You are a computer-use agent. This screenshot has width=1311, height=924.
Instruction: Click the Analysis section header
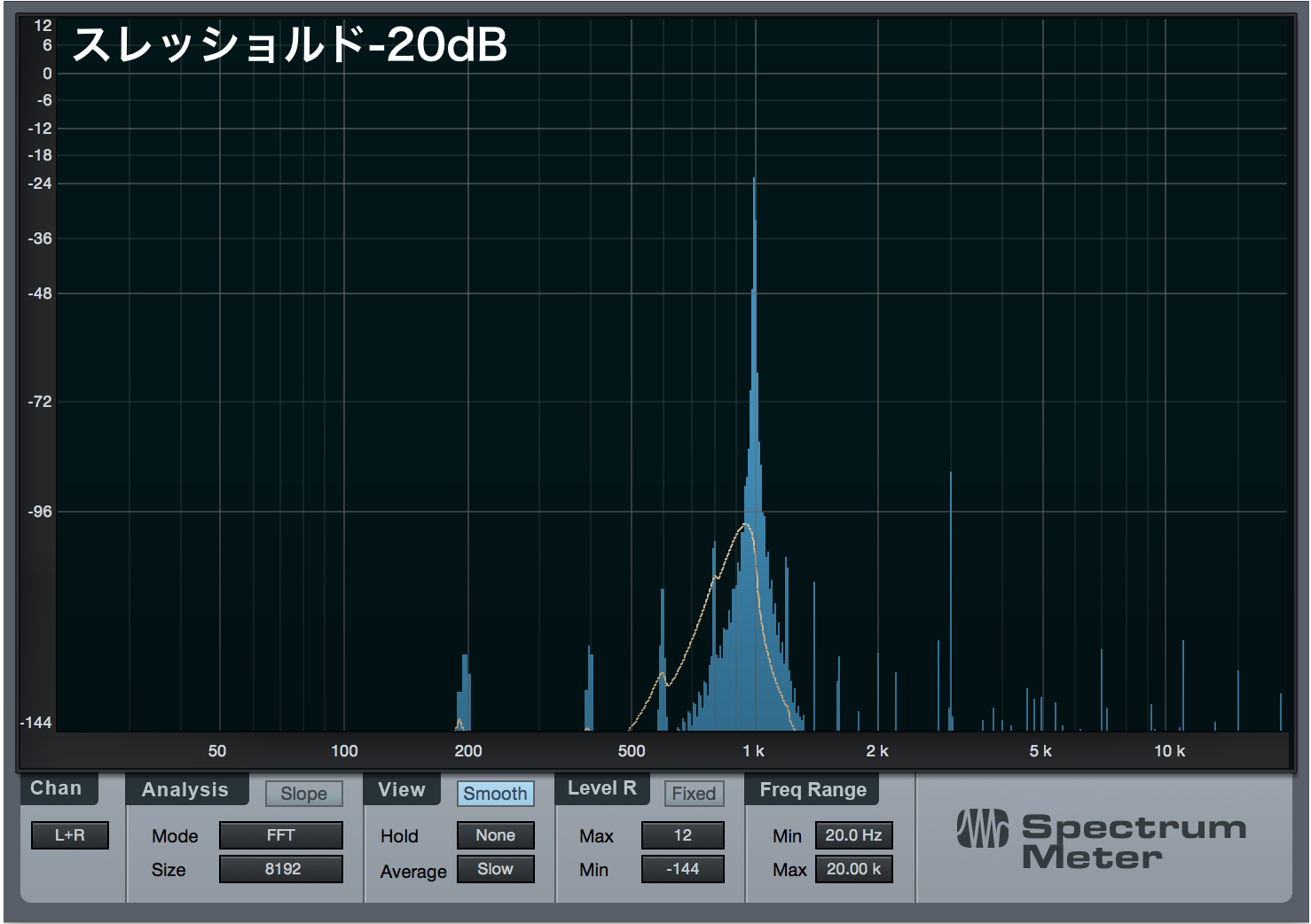185,789
